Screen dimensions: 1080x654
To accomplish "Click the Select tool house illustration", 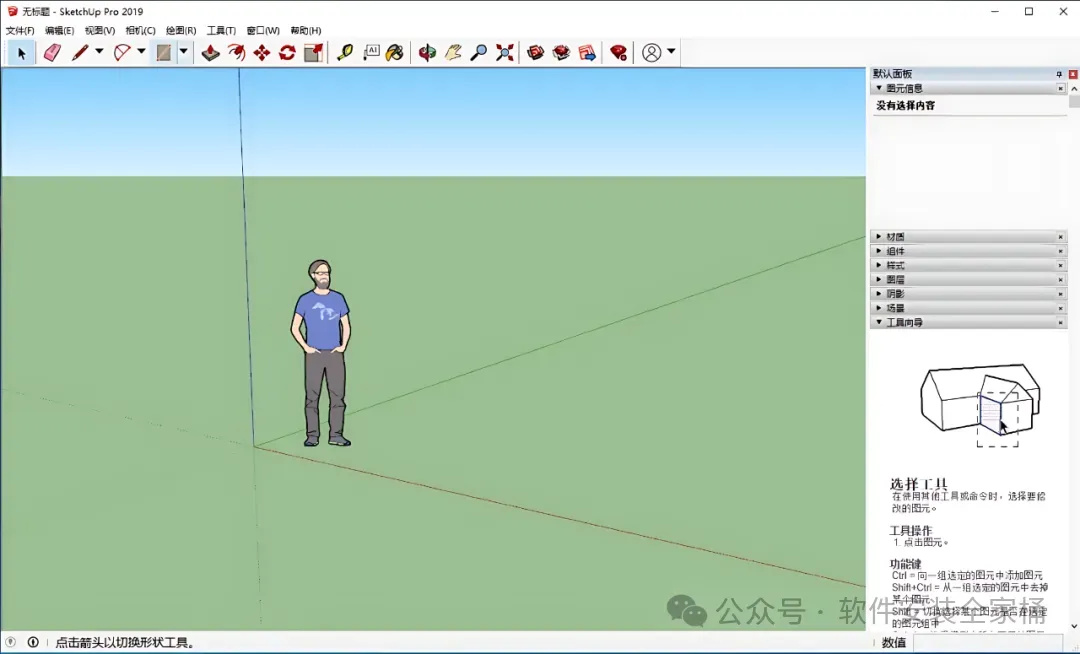I will coord(980,405).
